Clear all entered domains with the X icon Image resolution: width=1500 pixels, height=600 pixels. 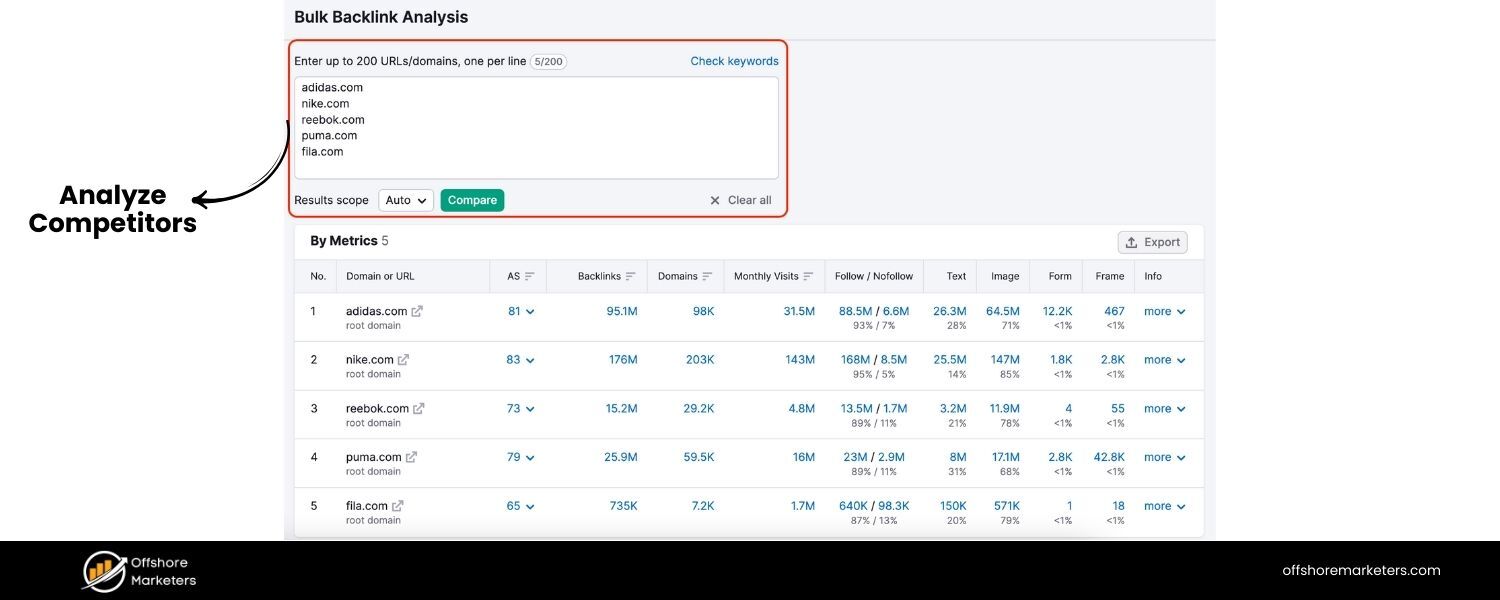[713, 200]
